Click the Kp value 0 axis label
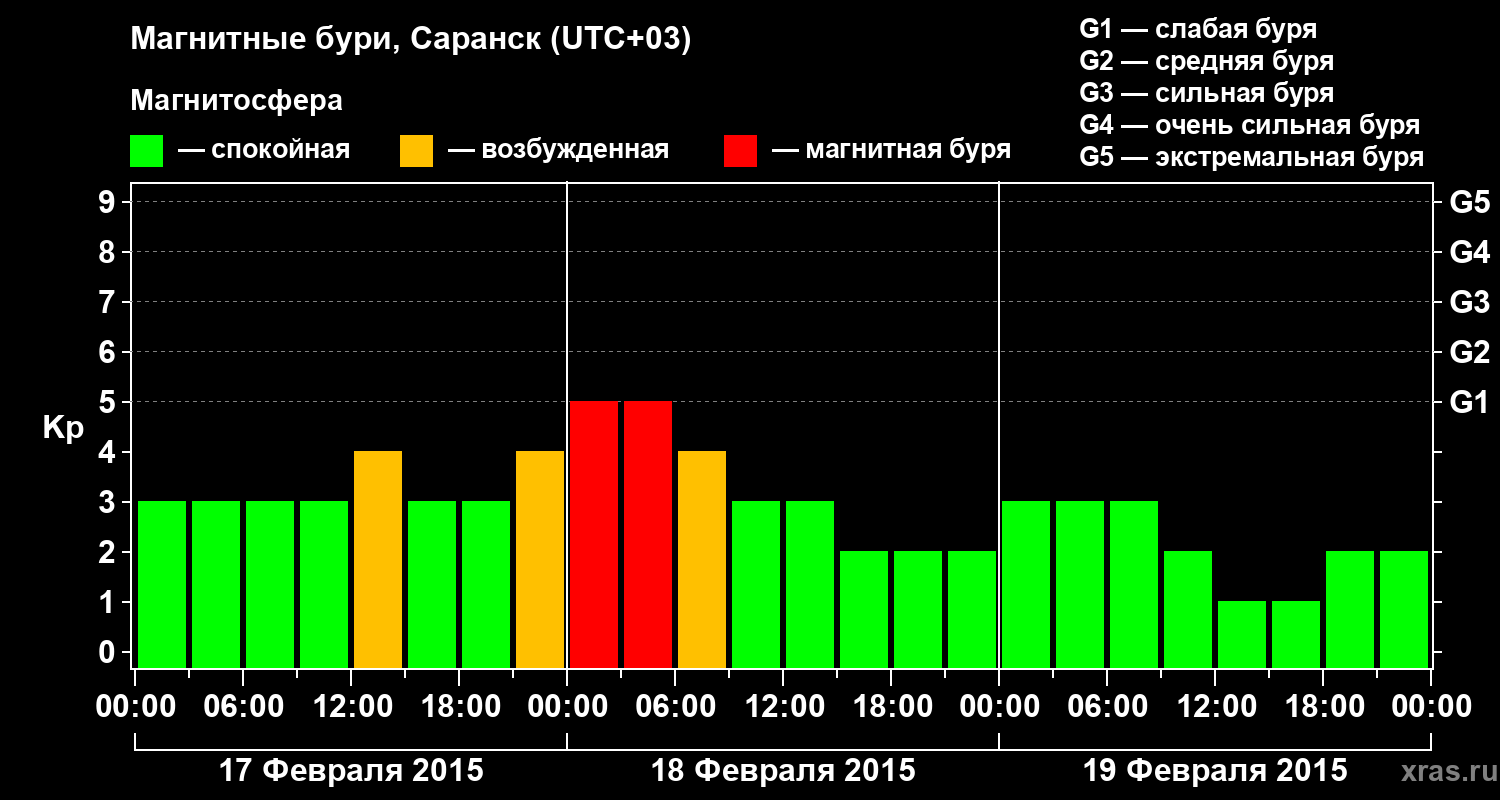Image resolution: width=1500 pixels, height=800 pixels. point(109,652)
